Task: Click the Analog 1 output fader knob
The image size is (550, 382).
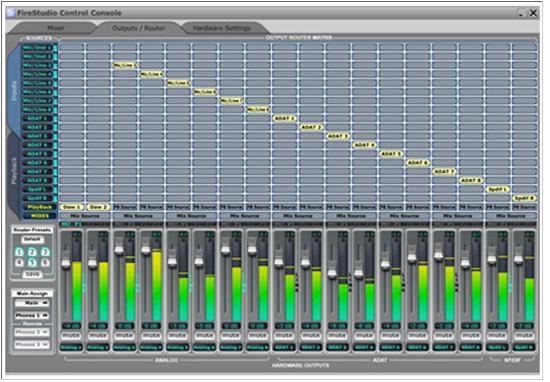Action: tap(66, 263)
